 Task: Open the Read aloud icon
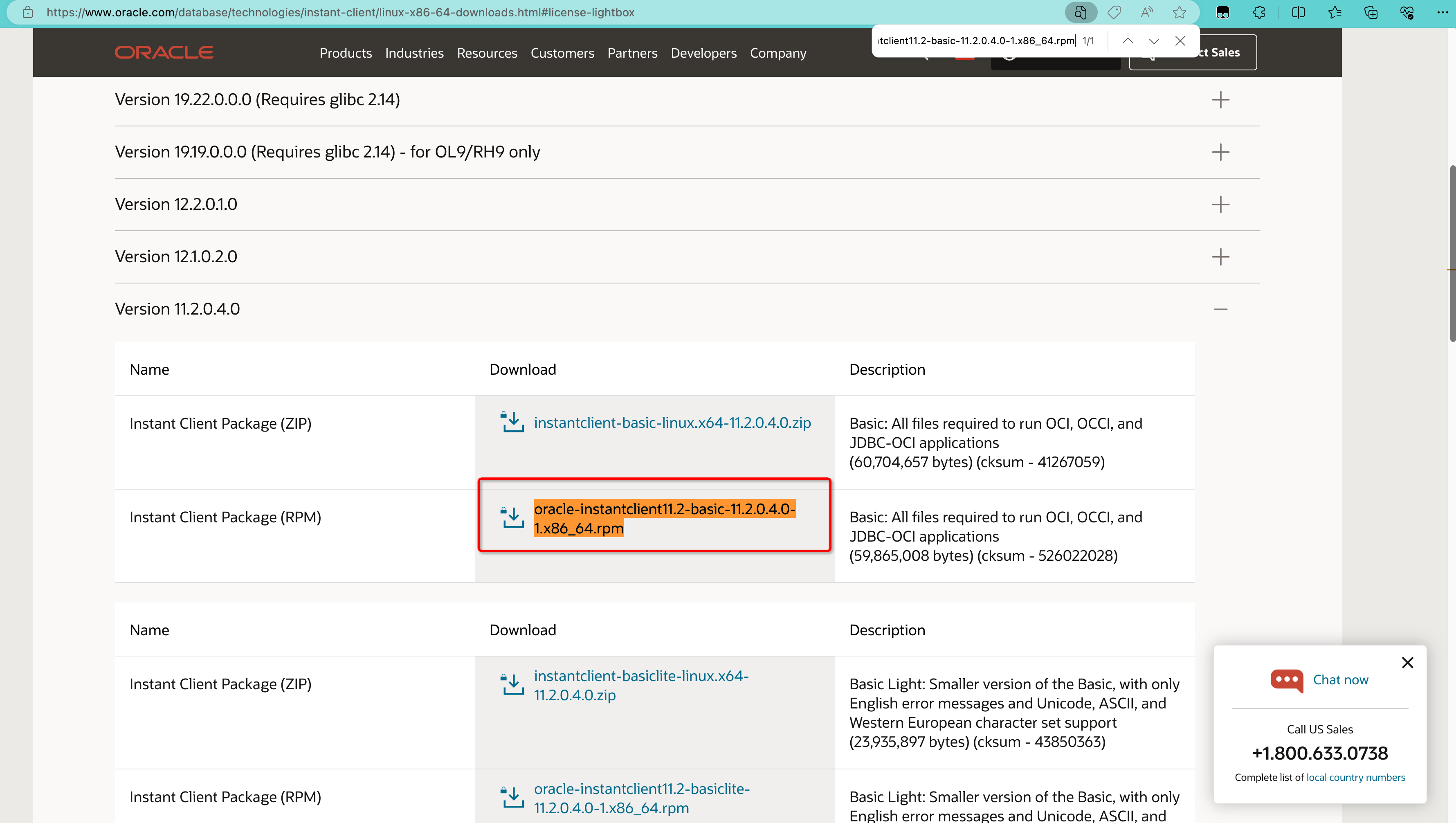coord(1146,12)
